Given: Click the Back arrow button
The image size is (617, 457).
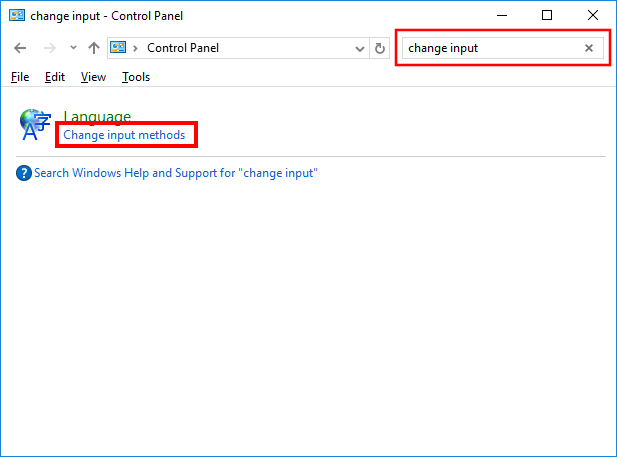Looking at the screenshot, I should (x=20, y=48).
